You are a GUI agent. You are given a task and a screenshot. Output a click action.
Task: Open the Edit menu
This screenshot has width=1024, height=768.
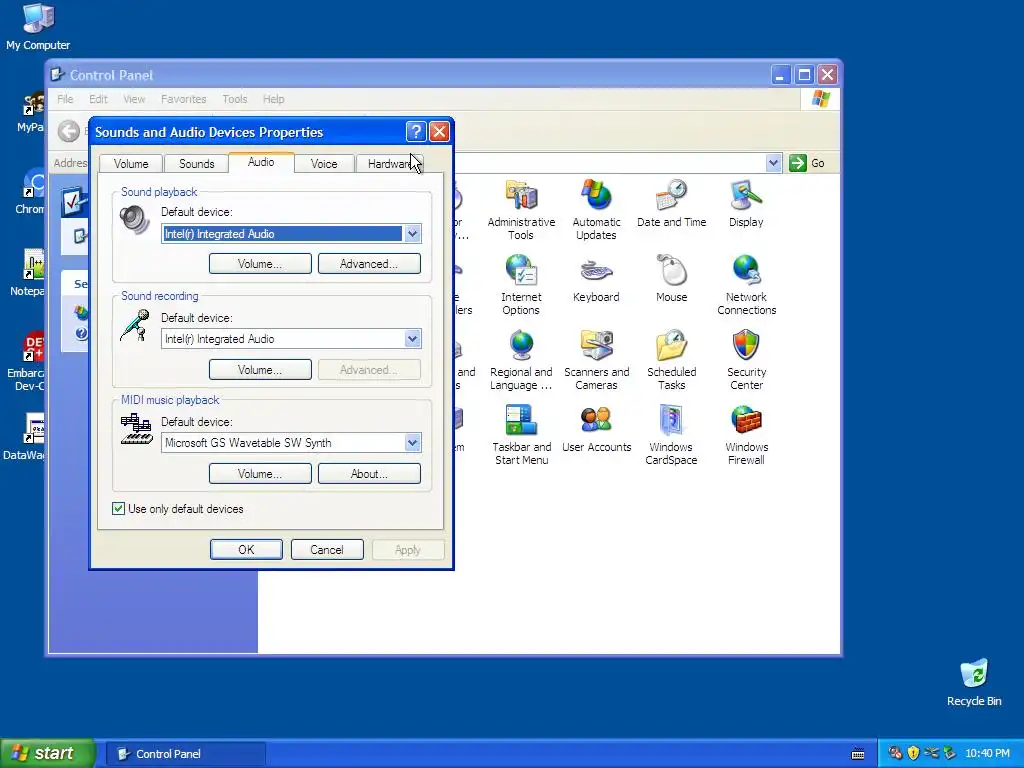(x=98, y=99)
